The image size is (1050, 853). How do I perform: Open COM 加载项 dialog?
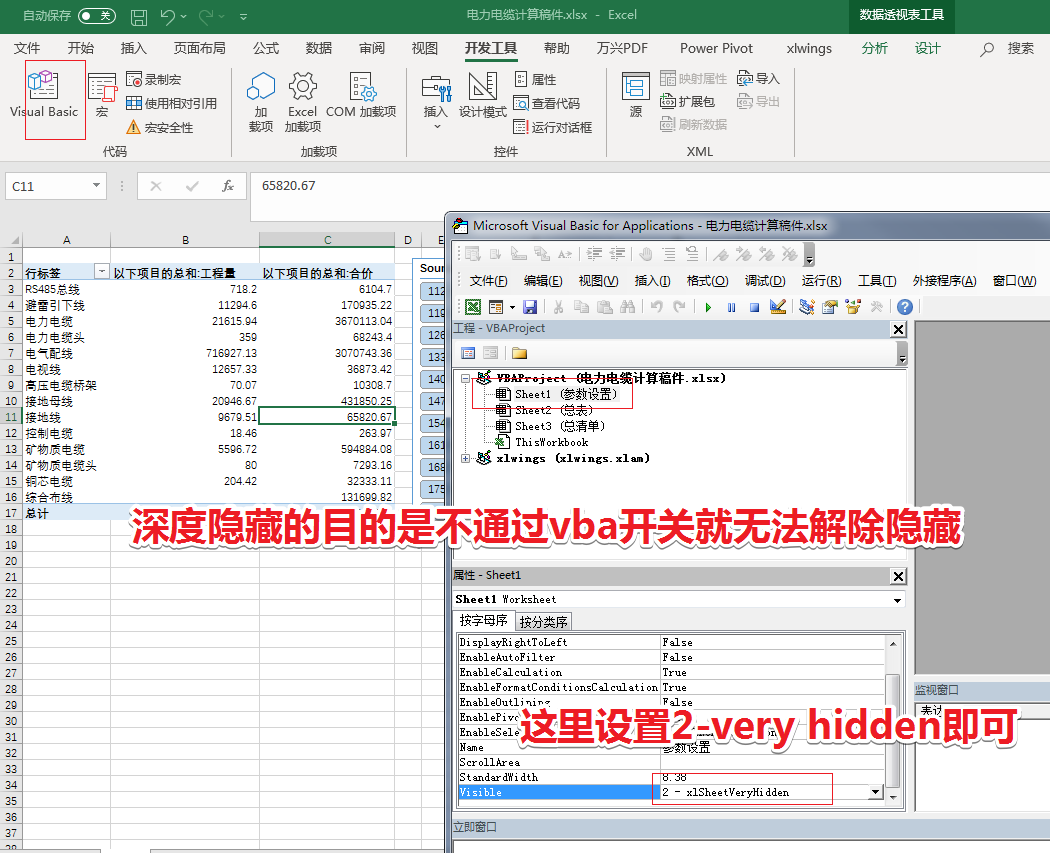361,96
